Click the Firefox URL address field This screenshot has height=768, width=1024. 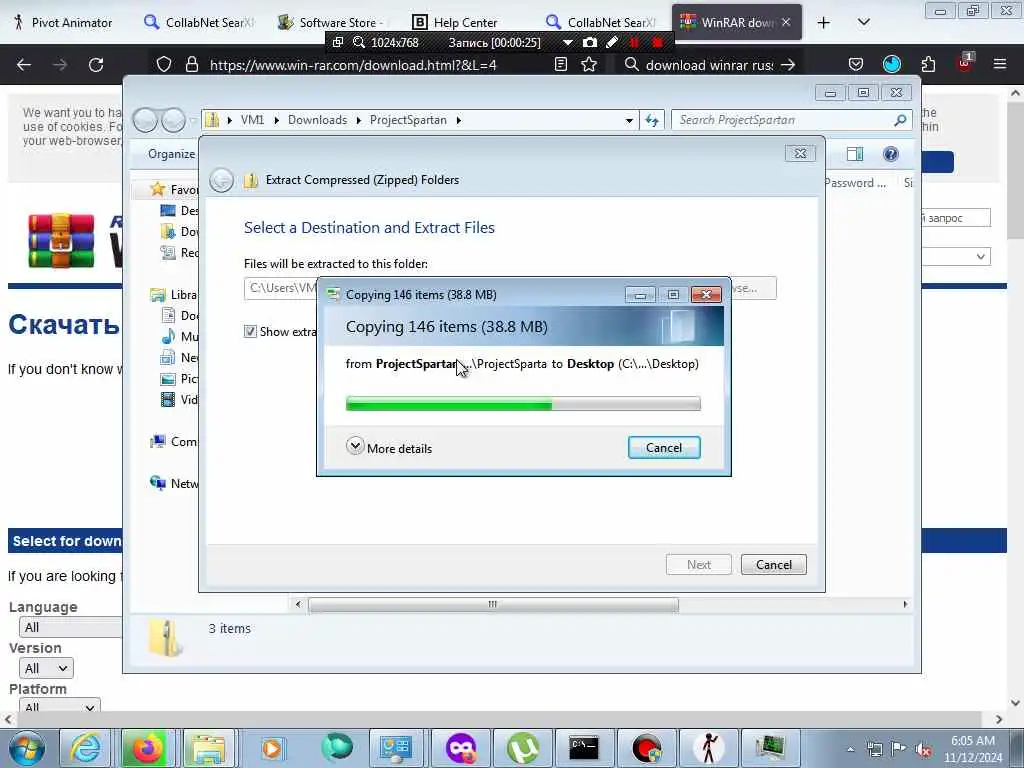353,65
